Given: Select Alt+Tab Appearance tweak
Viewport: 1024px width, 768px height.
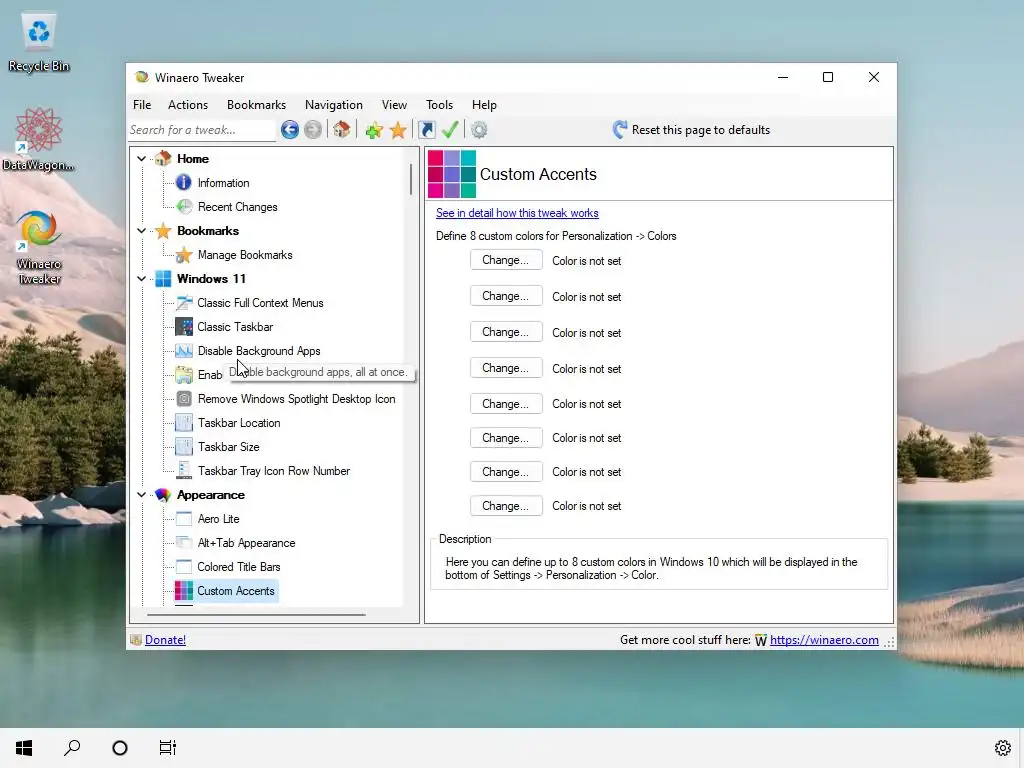Looking at the screenshot, I should 246,543.
